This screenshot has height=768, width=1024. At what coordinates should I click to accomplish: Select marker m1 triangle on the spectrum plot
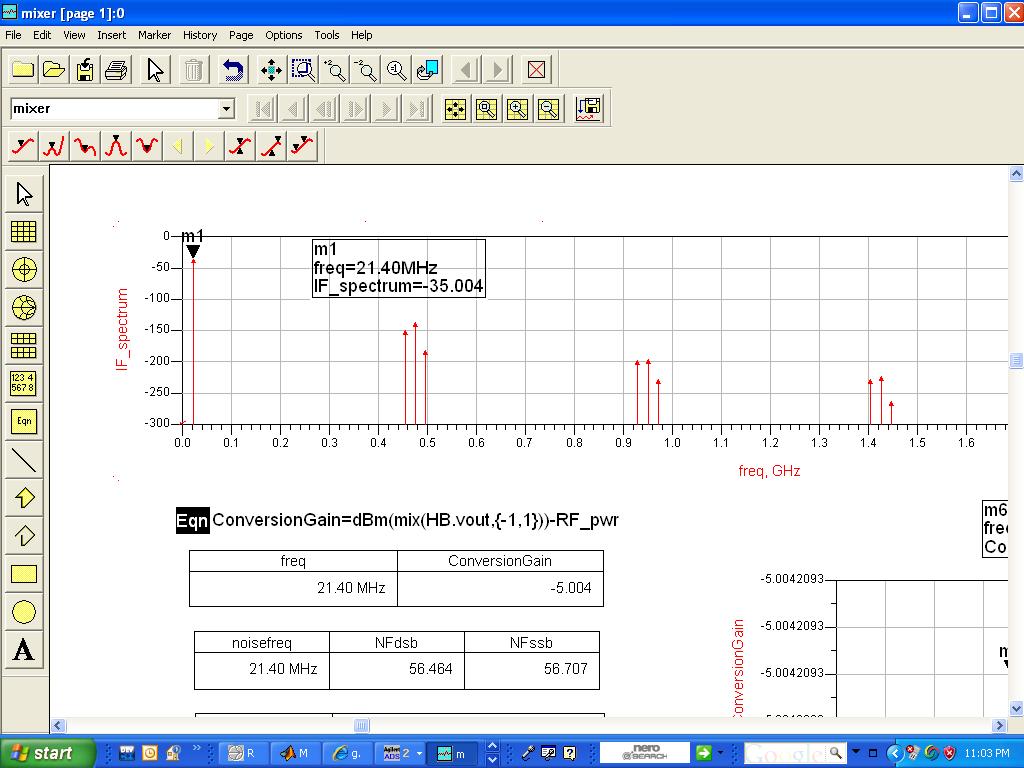point(193,252)
